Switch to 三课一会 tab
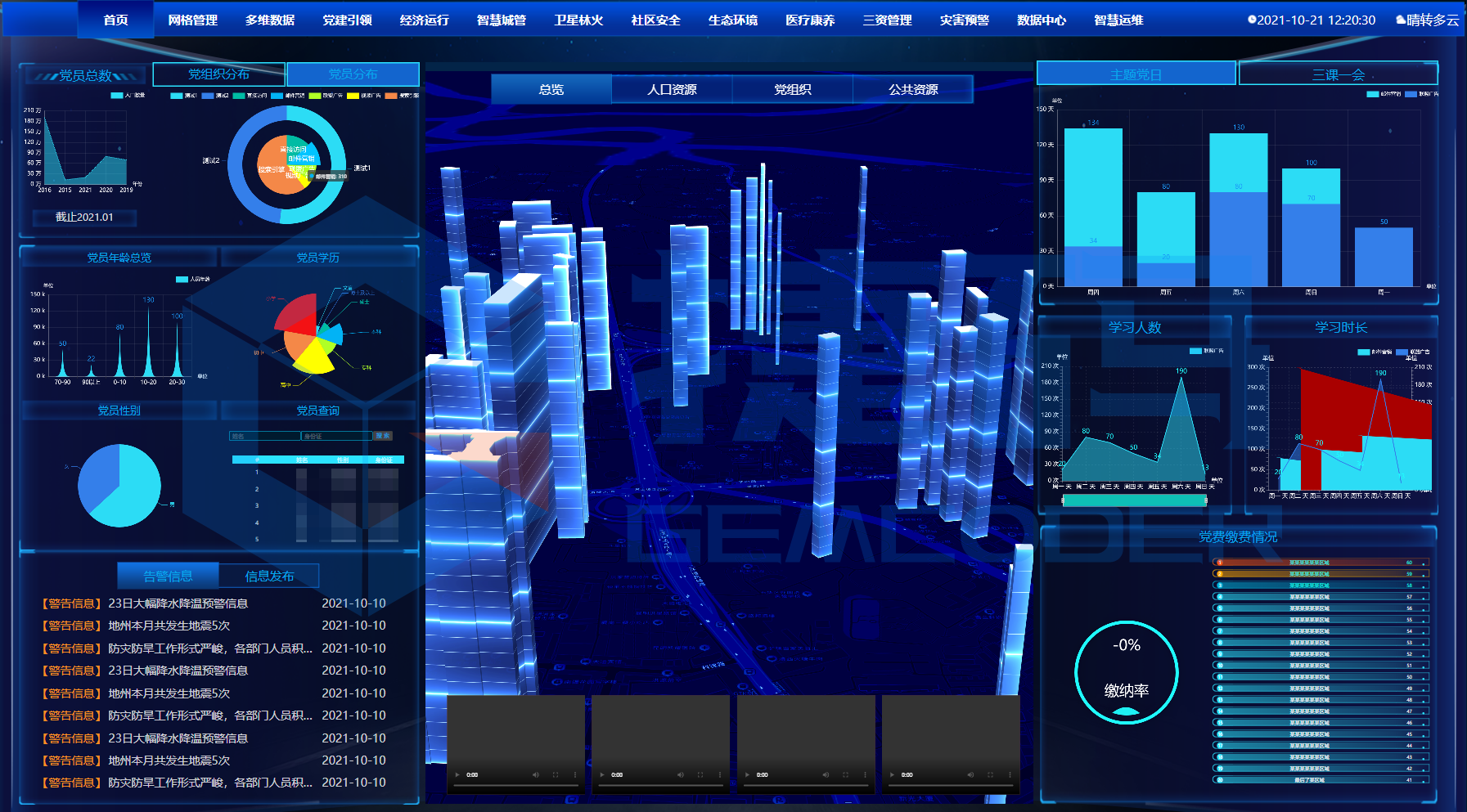Image resolution: width=1467 pixels, height=812 pixels. [x=1338, y=74]
